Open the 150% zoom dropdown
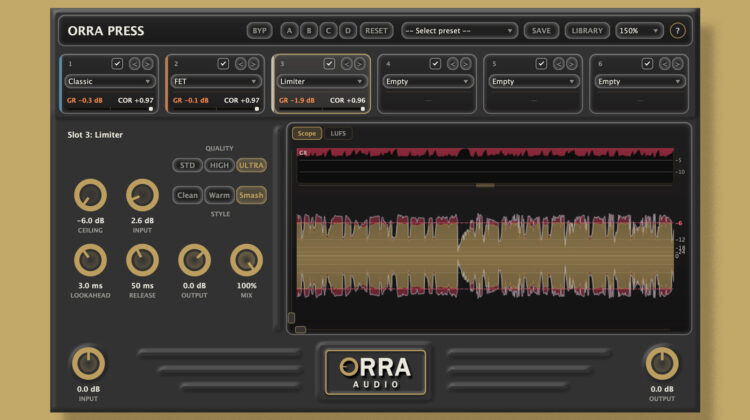The height and width of the screenshot is (420, 750). pos(640,31)
